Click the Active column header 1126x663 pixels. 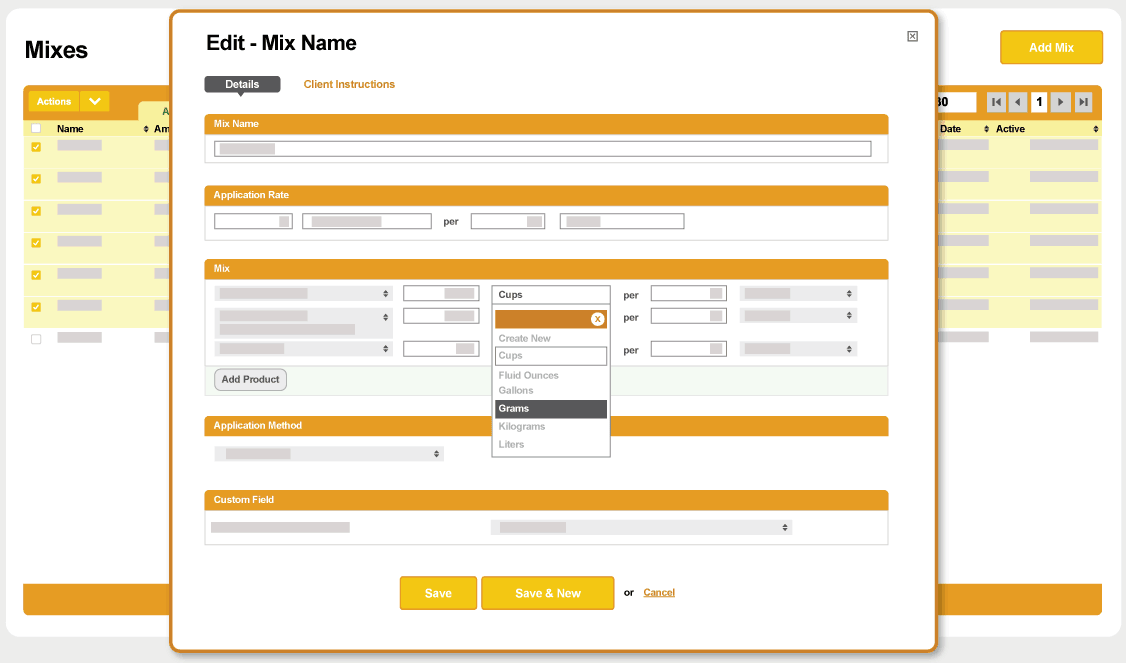click(x=1010, y=129)
